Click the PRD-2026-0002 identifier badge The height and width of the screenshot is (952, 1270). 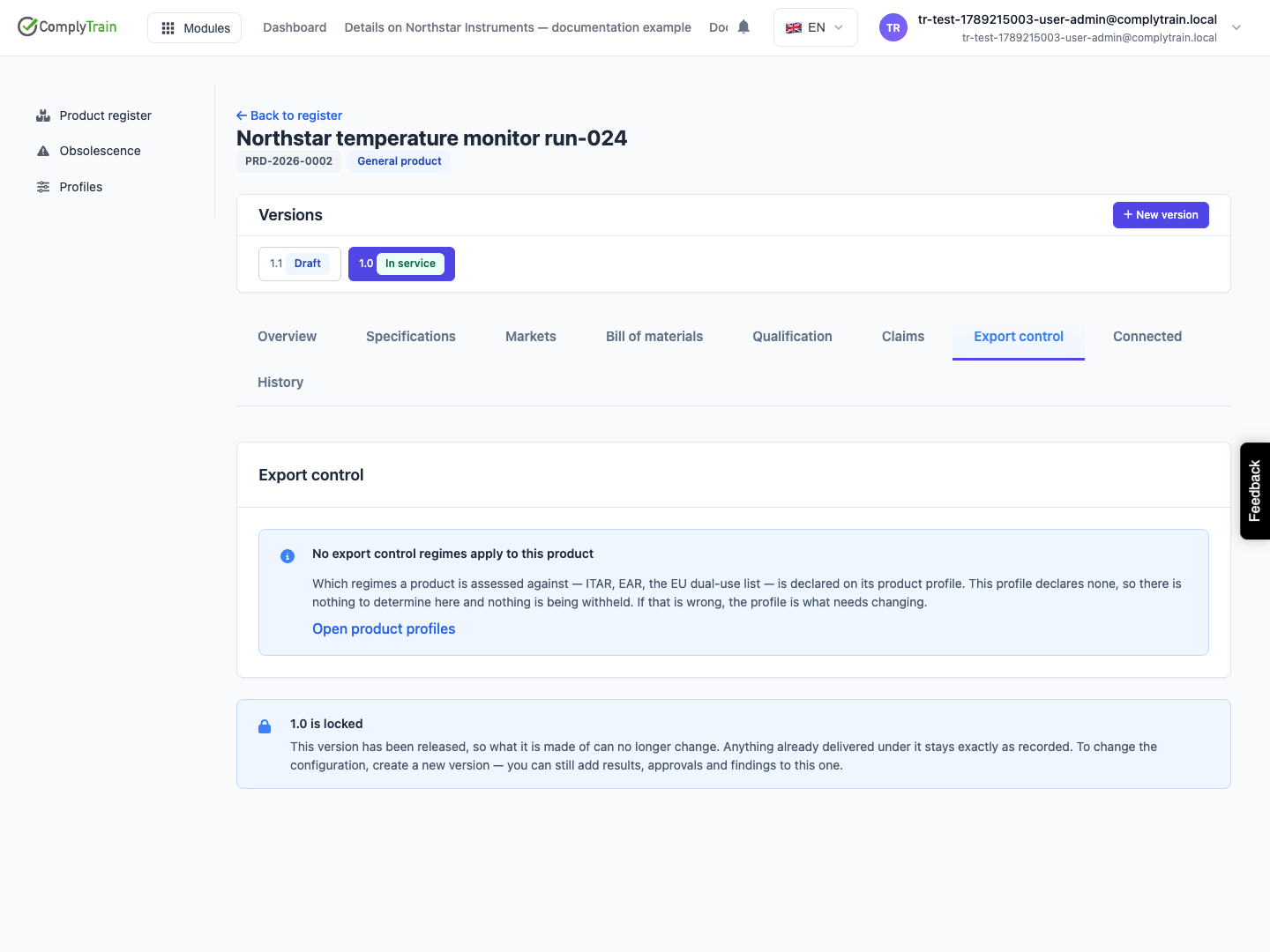coord(288,161)
